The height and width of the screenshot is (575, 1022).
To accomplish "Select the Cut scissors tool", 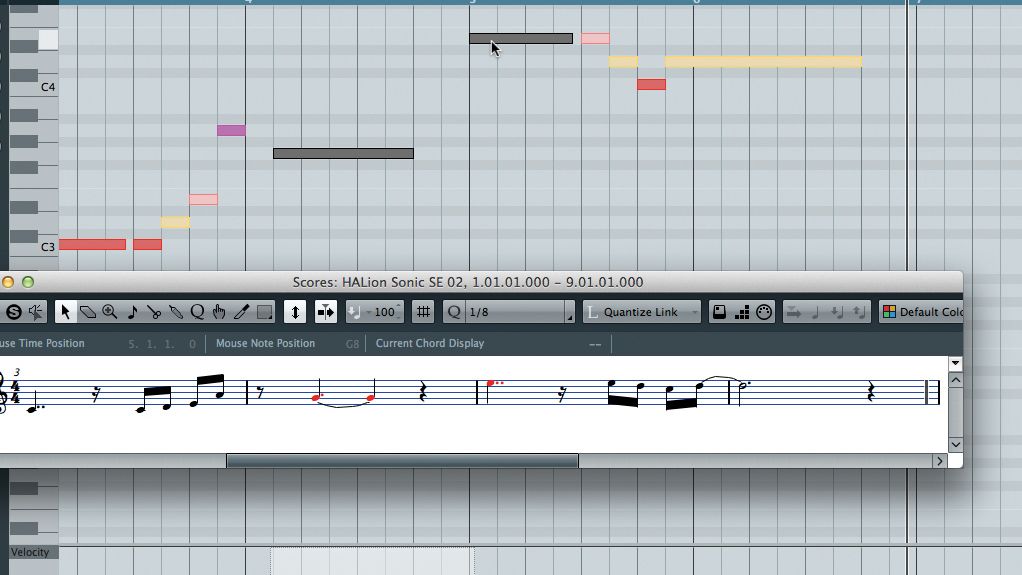I will pos(154,312).
